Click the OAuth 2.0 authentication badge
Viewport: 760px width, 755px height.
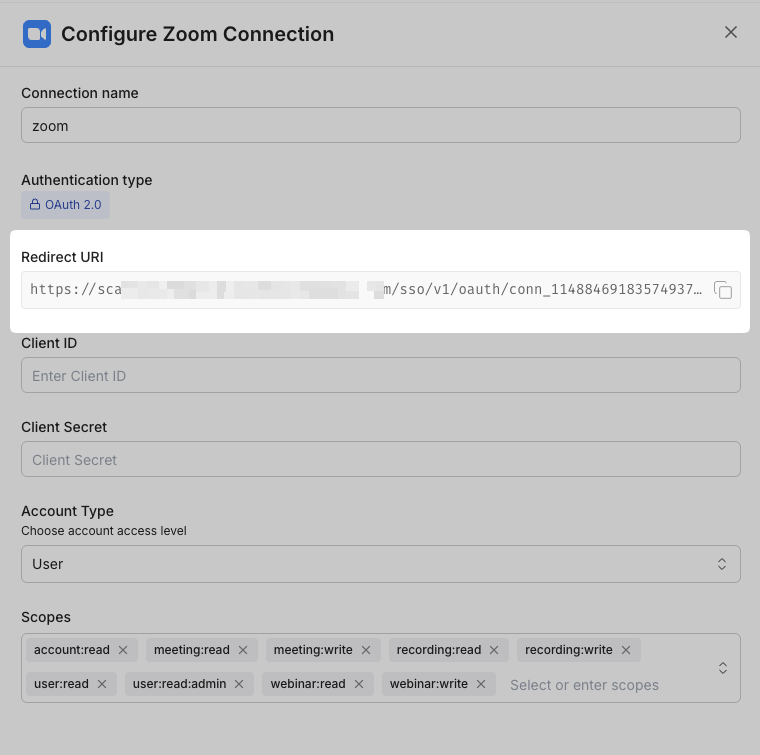point(65,205)
